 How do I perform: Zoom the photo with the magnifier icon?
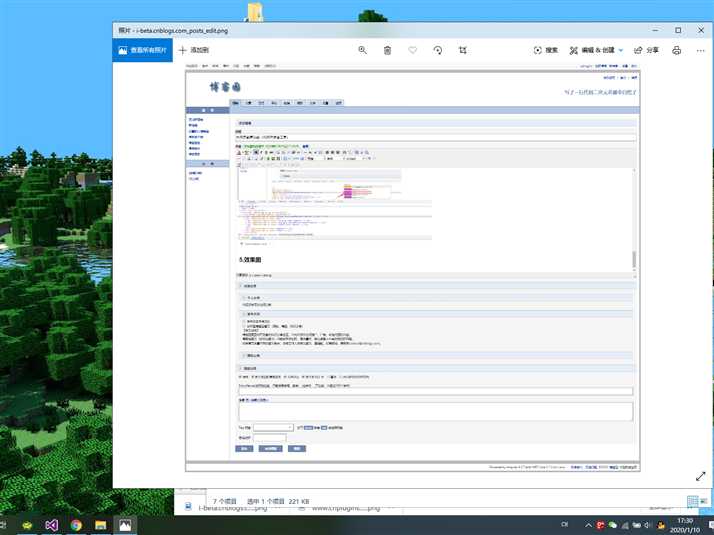coord(362,50)
